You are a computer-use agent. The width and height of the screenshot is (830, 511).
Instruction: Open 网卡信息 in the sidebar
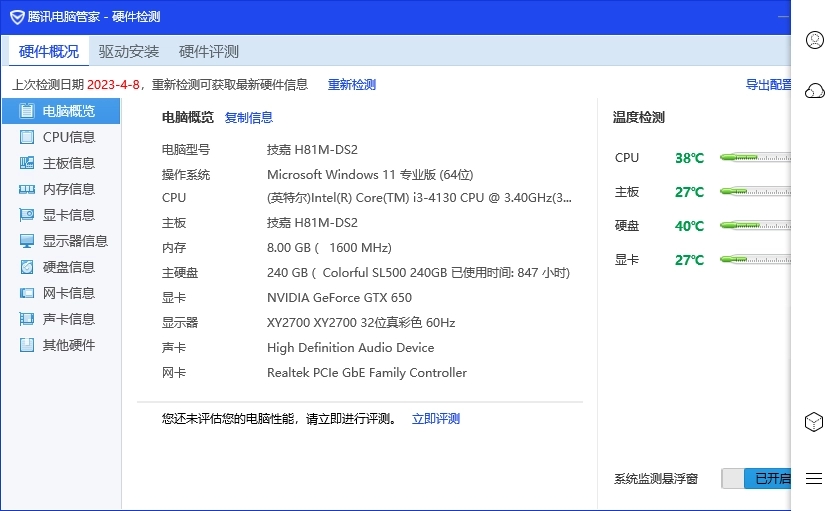pos(61,293)
